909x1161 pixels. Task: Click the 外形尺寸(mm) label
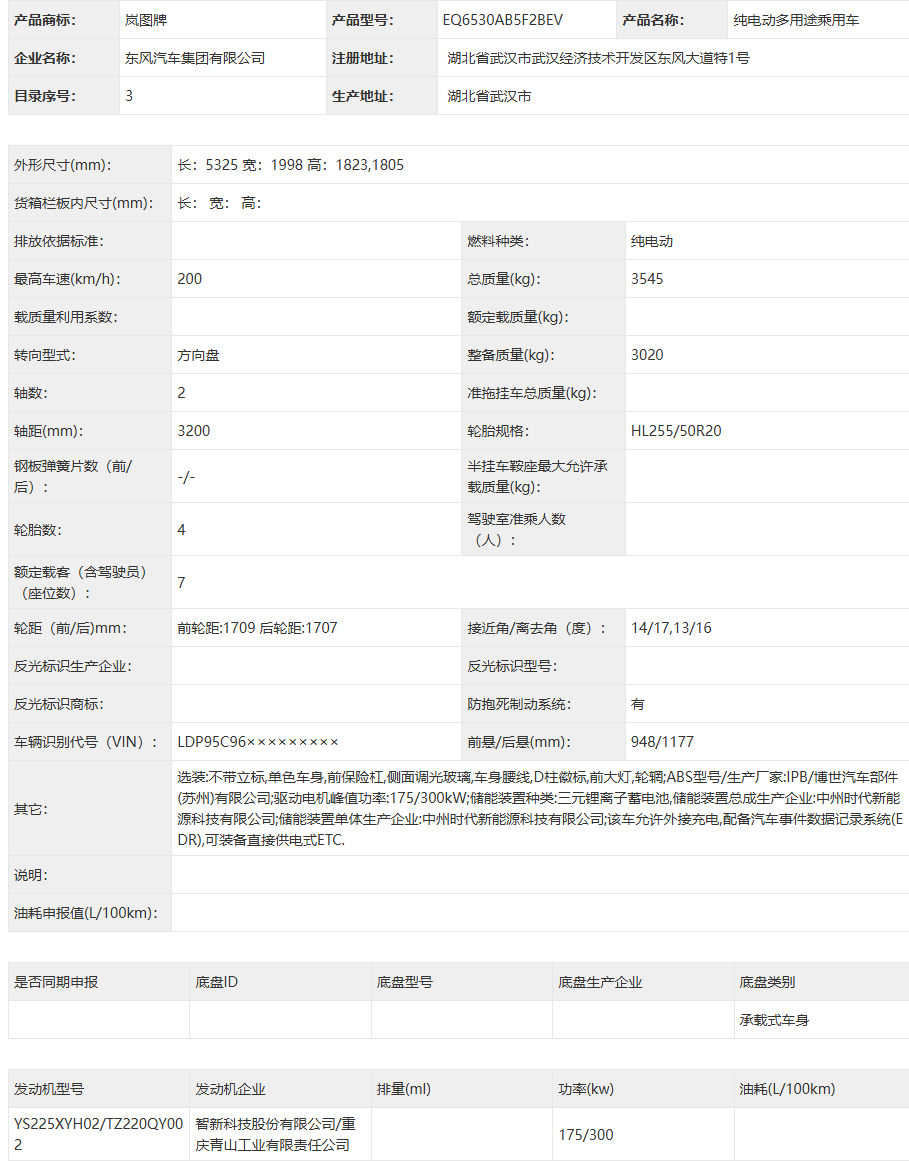point(62,165)
